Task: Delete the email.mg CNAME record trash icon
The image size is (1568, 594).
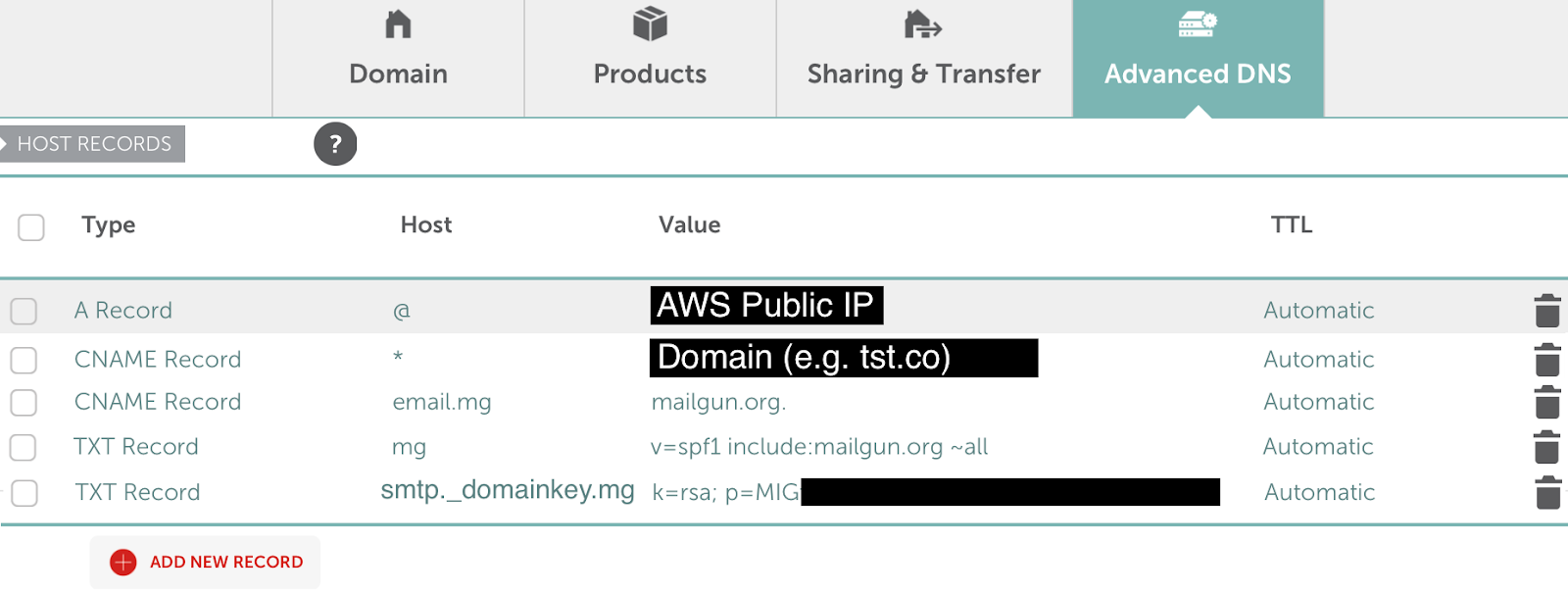Action: point(1546,402)
